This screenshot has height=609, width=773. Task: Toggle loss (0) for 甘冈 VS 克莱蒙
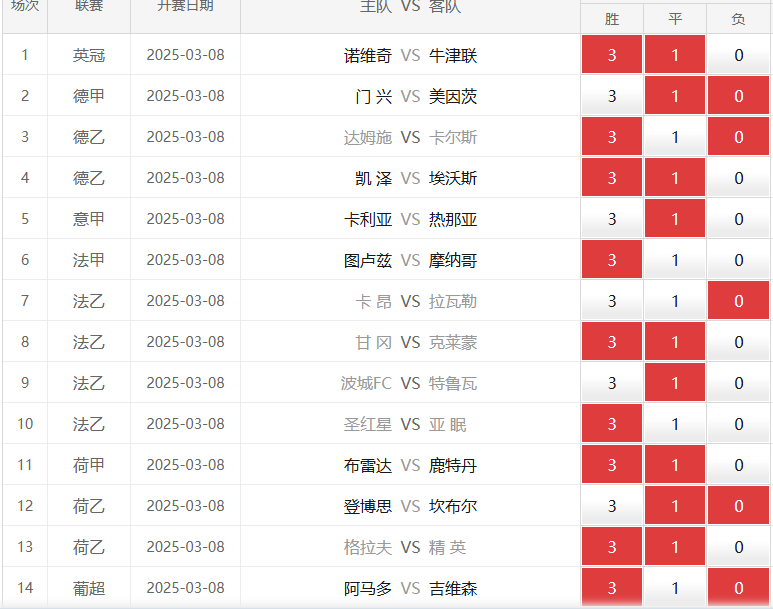point(738,341)
